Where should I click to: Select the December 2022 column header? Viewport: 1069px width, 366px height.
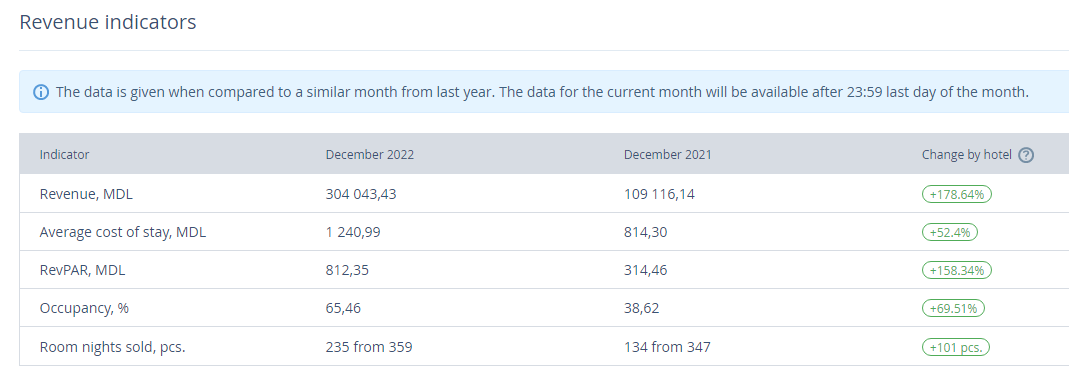[x=370, y=155]
